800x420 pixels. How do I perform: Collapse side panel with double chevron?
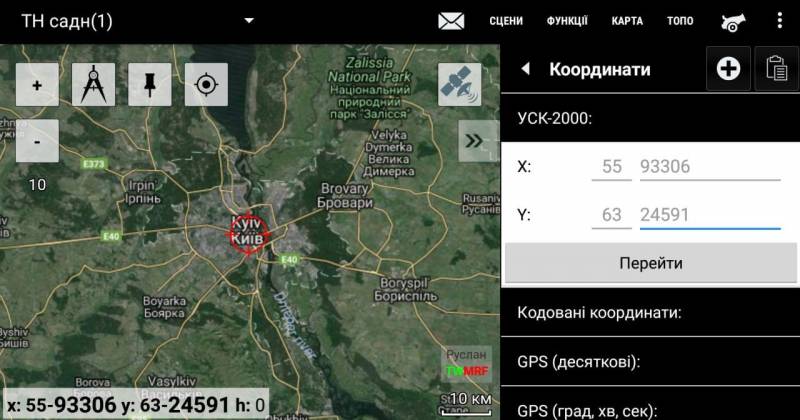478,141
